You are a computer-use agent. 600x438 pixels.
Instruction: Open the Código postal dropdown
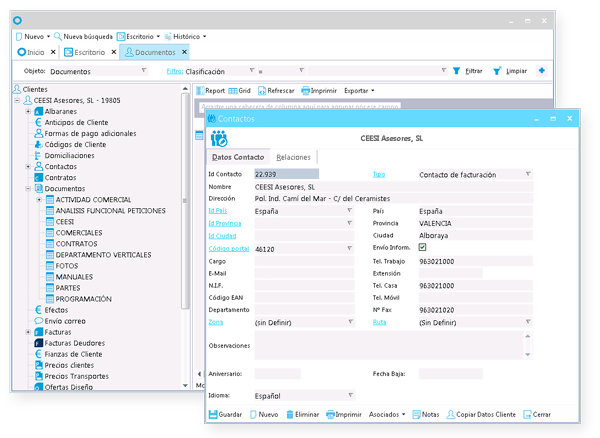[349, 248]
